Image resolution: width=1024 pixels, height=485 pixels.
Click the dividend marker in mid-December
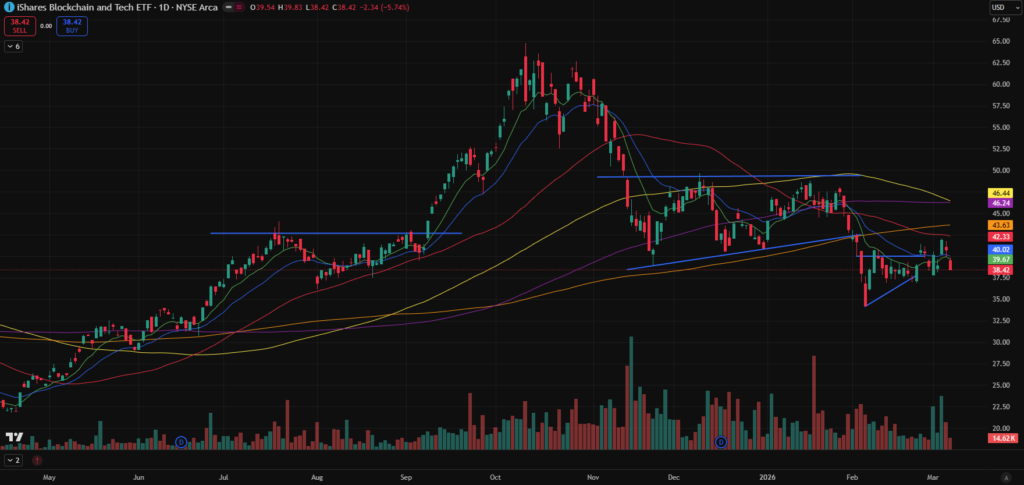[721, 441]
